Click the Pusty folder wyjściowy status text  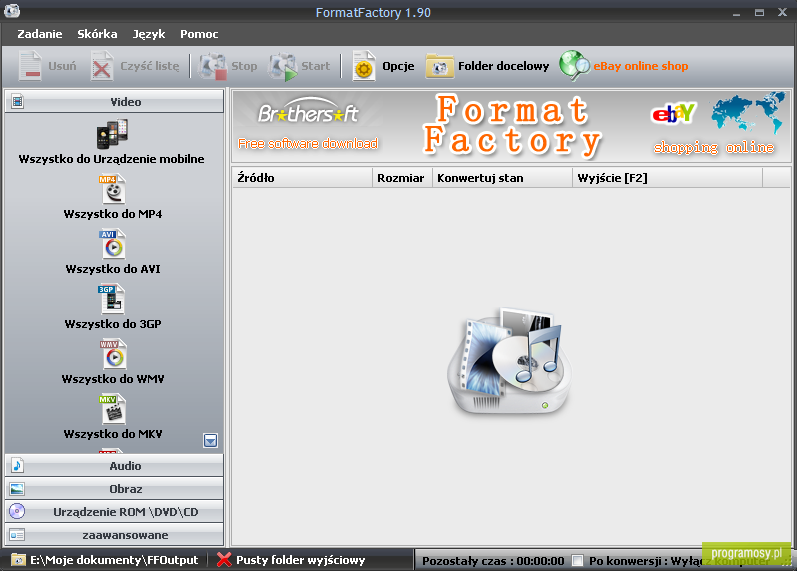pyautogui.click(x=300, y=560)
